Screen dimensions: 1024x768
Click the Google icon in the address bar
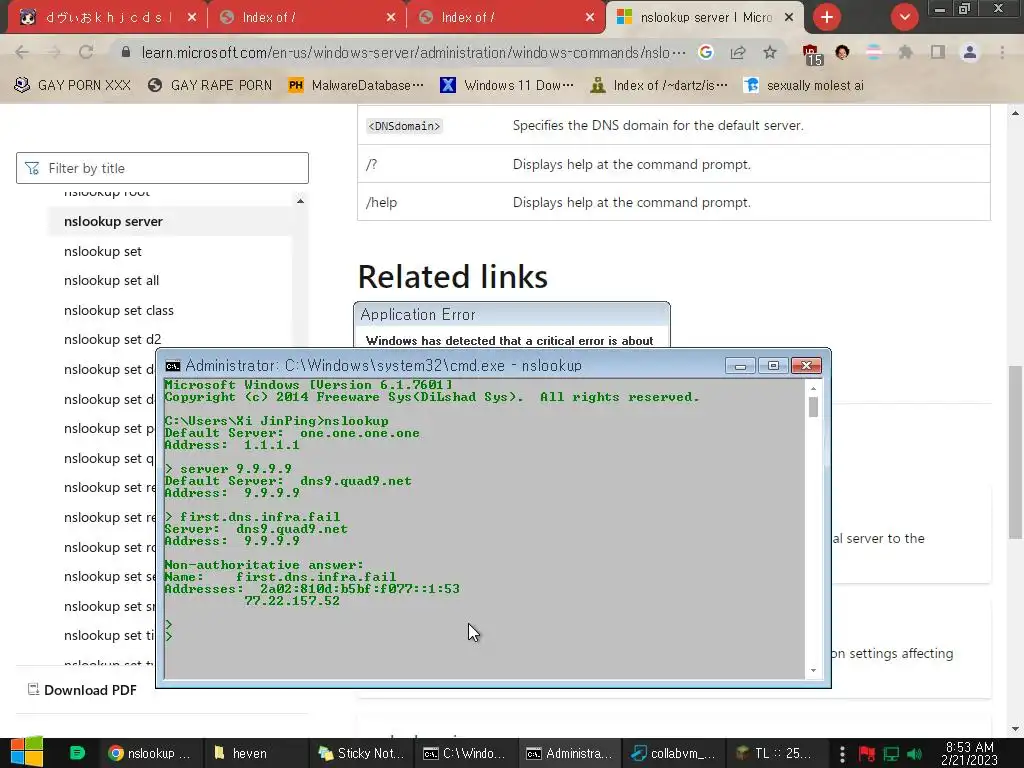[705, 52]
